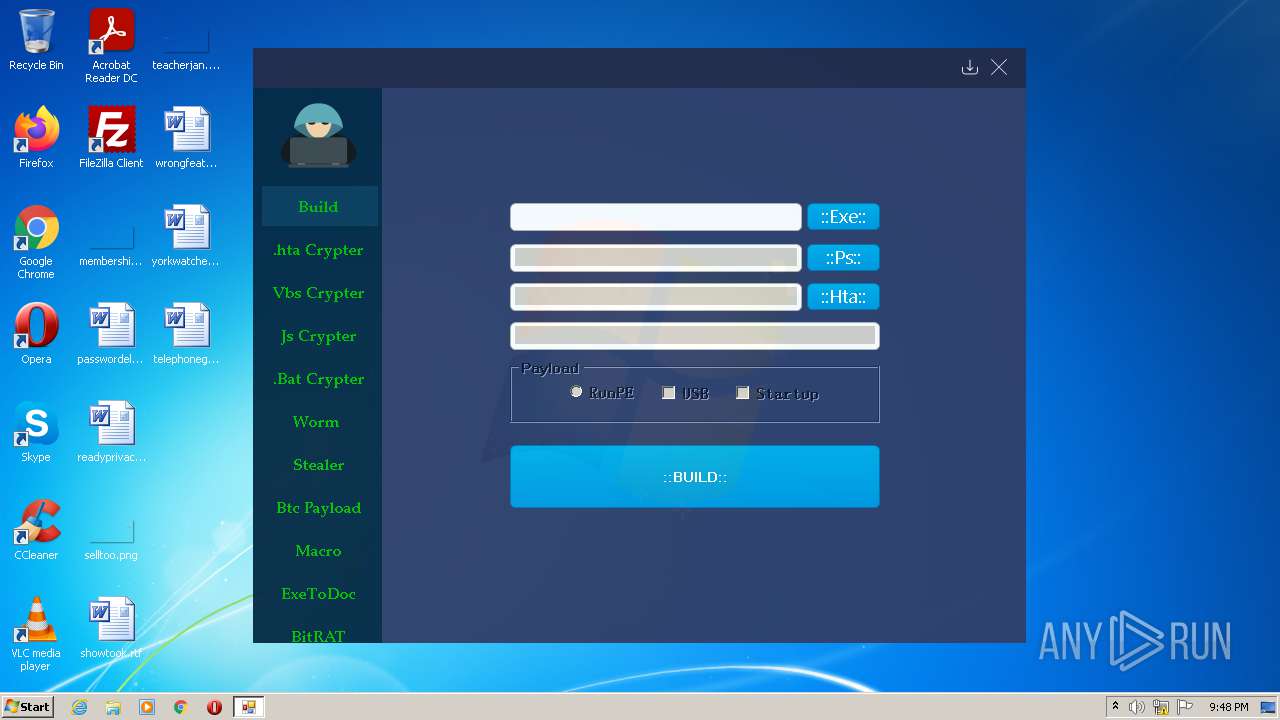
Task: Open the Build section
Action: click(319, 207)
